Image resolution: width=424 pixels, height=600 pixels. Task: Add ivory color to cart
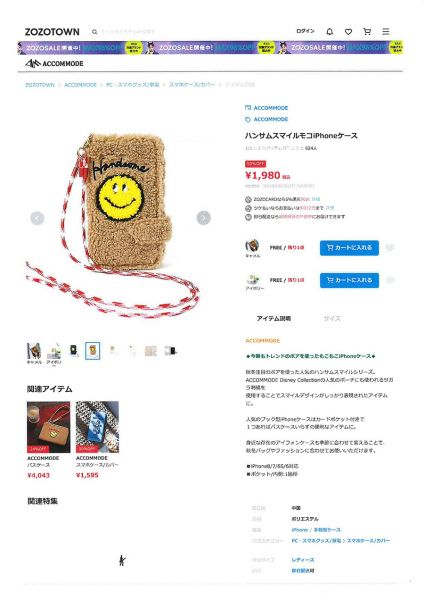[349, 280]
